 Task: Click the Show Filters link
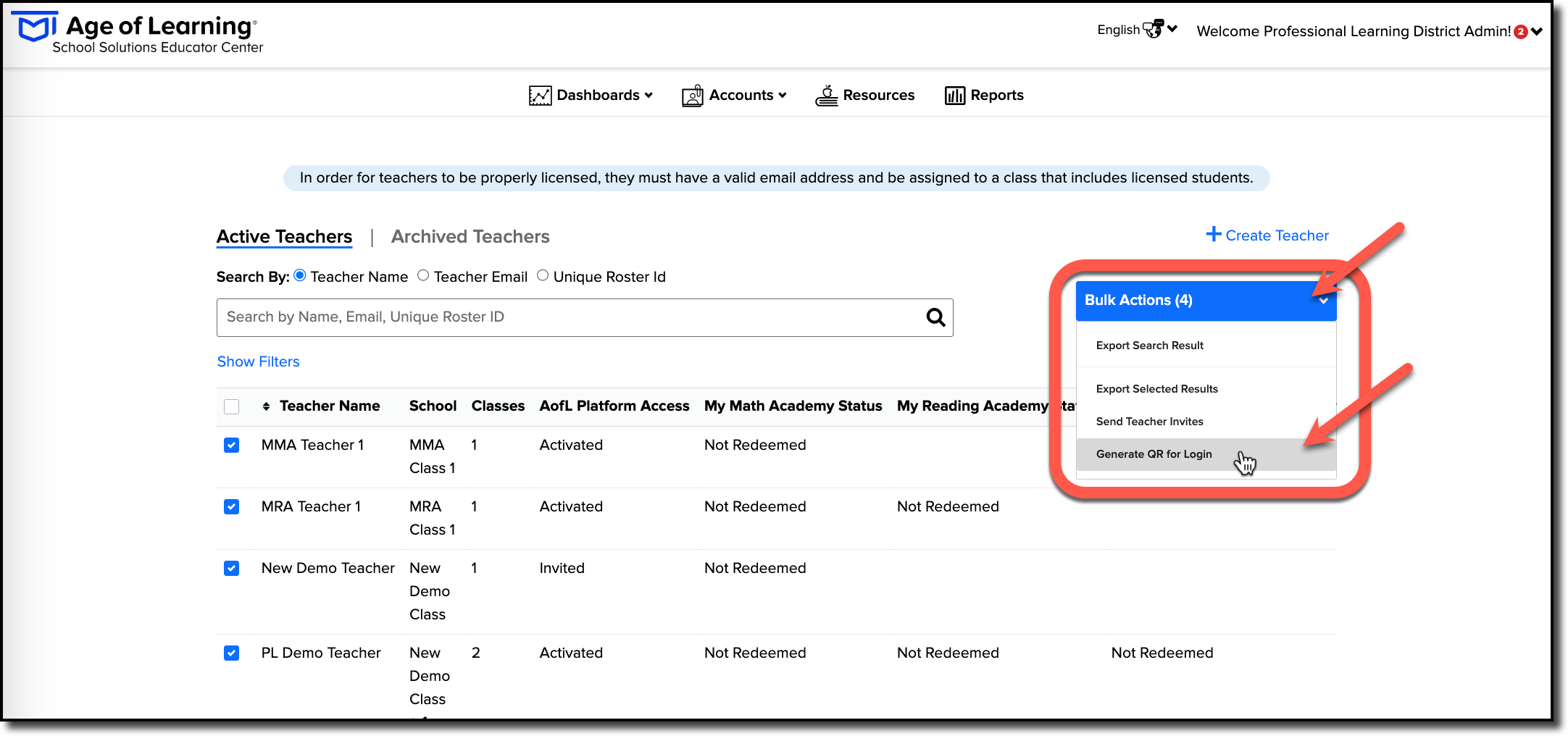258,361
